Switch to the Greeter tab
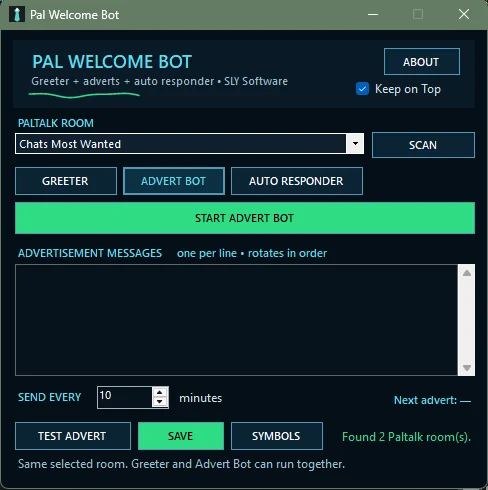The height and width of the screenshot is (490, 488). pos(66,181)
